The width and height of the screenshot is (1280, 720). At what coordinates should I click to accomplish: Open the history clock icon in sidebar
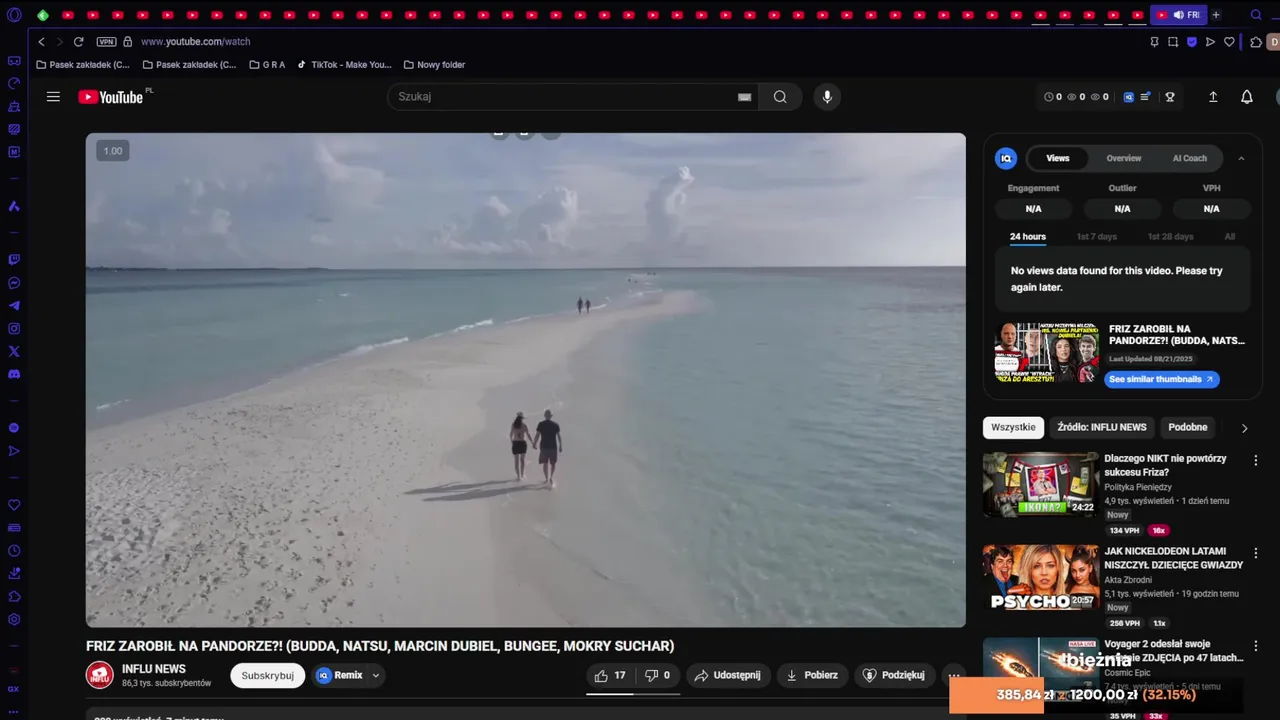pyautogui.click(x=14, y=551)
